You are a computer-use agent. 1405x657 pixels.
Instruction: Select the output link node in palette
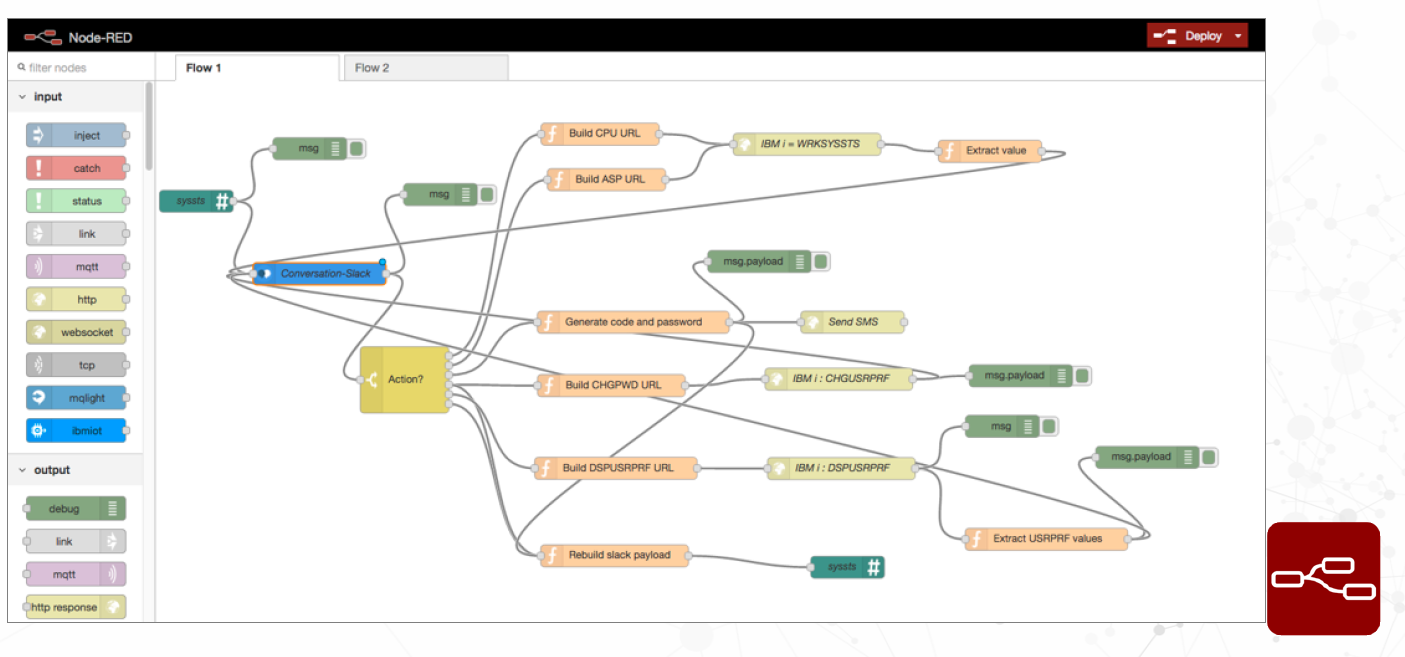[x=76, y=541]
